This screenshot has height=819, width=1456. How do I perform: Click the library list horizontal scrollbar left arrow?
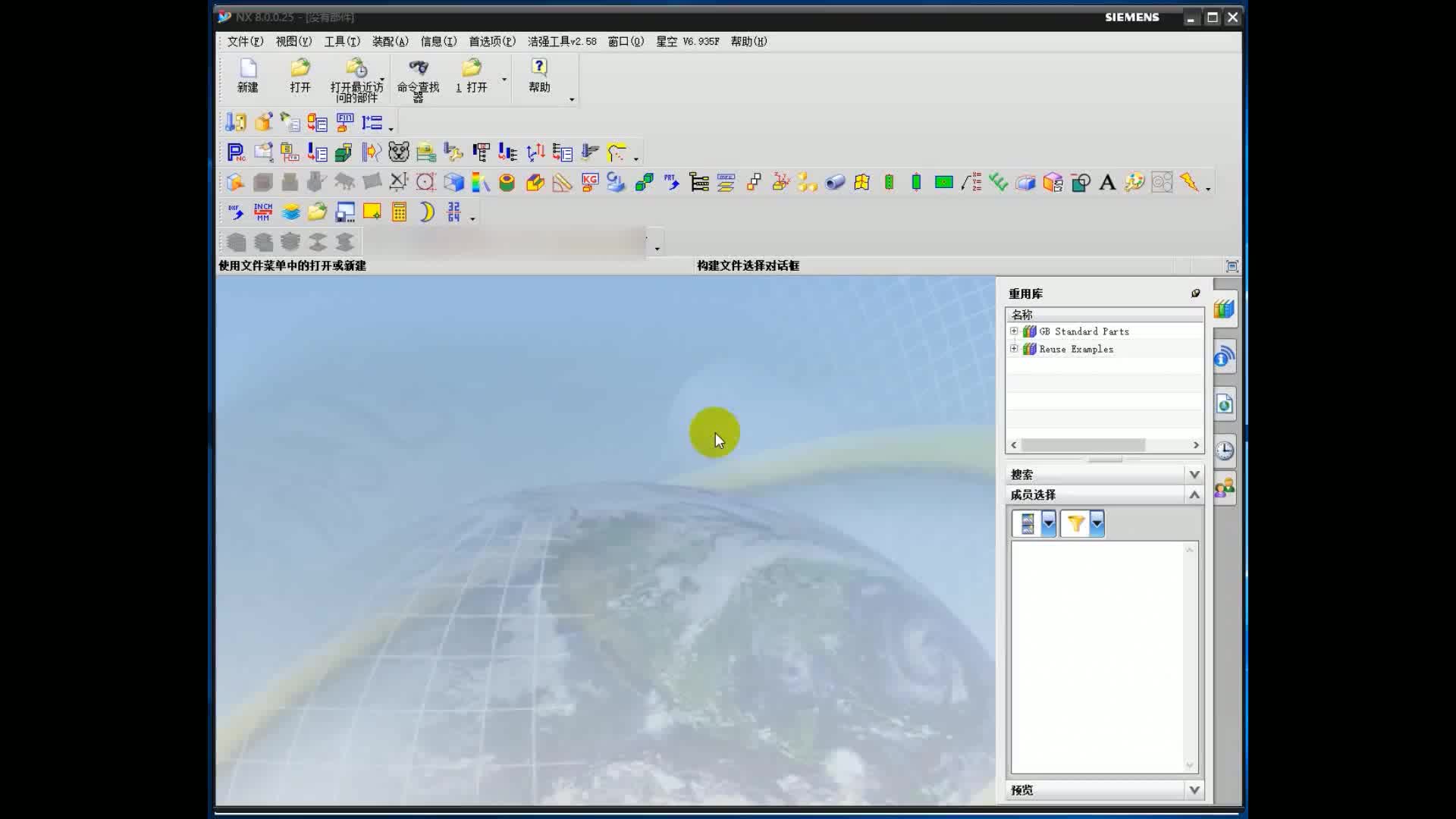(x=1014, y=445)
